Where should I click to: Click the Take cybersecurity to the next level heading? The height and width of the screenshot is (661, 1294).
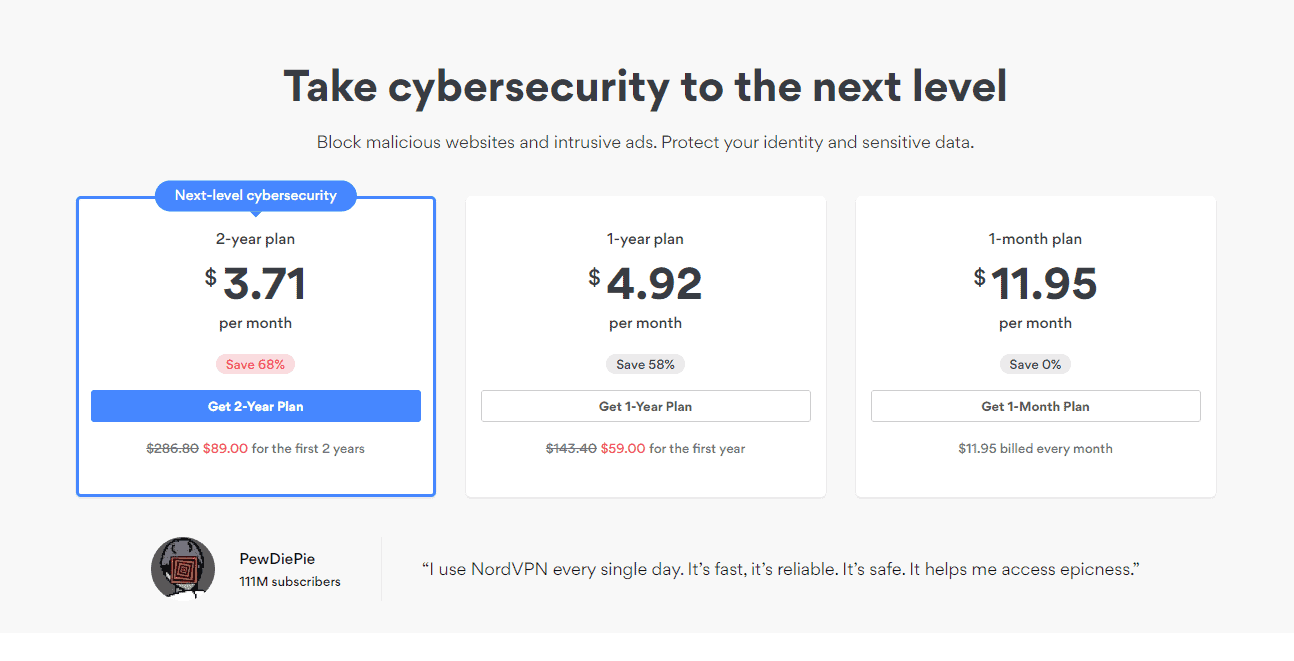click(645, 87)
